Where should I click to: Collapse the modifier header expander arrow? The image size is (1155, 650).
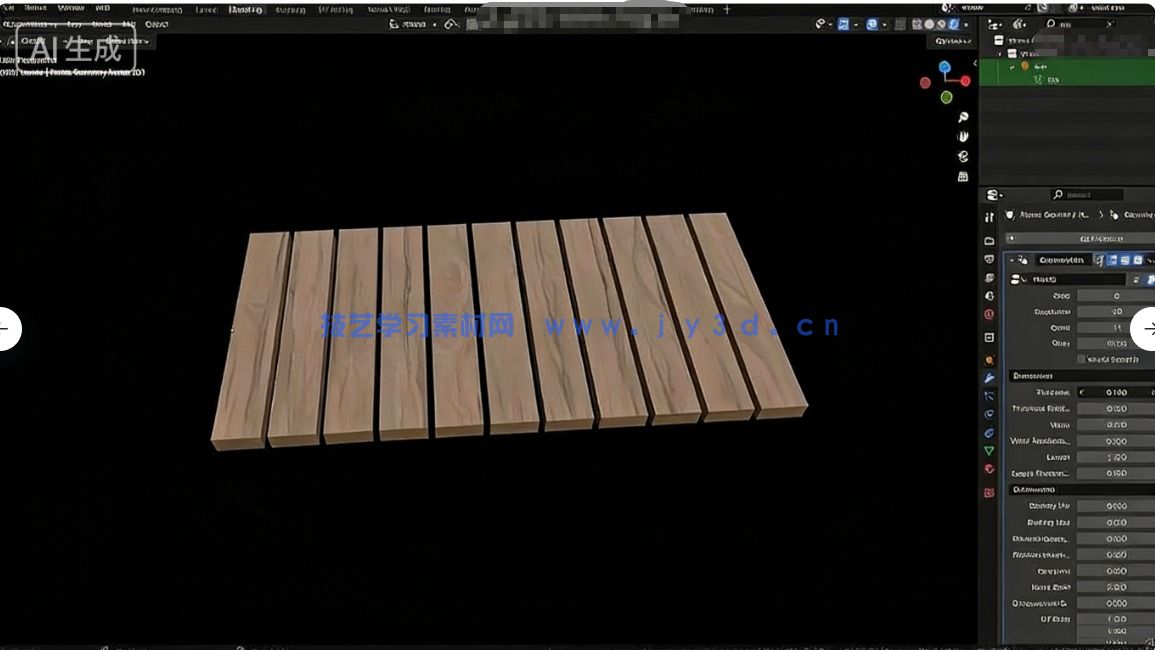1012,260
